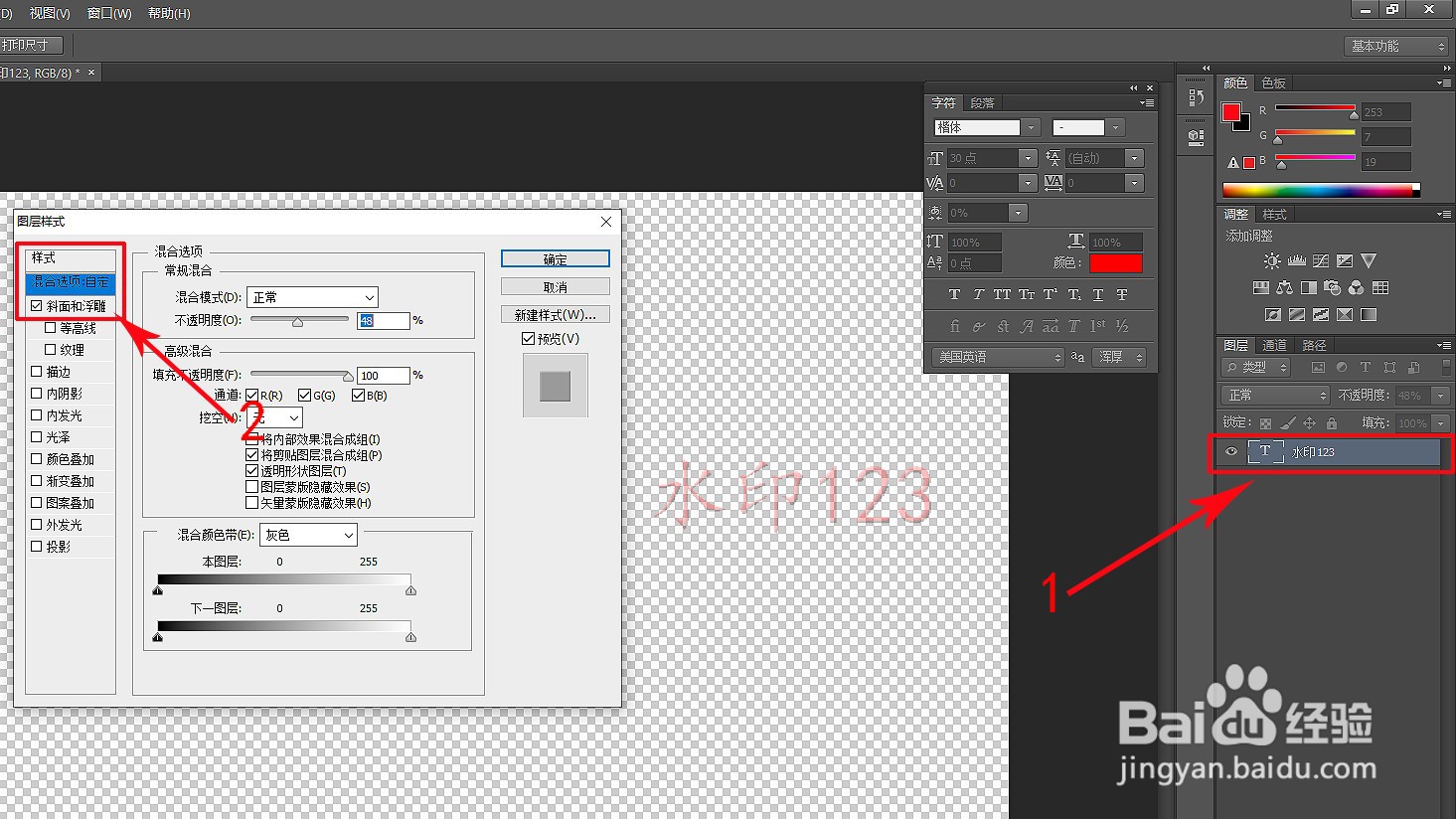Add a Threshold adjustment
Screen dimensions: 1456x819
pyautogui.click(x=1321, y=315)
